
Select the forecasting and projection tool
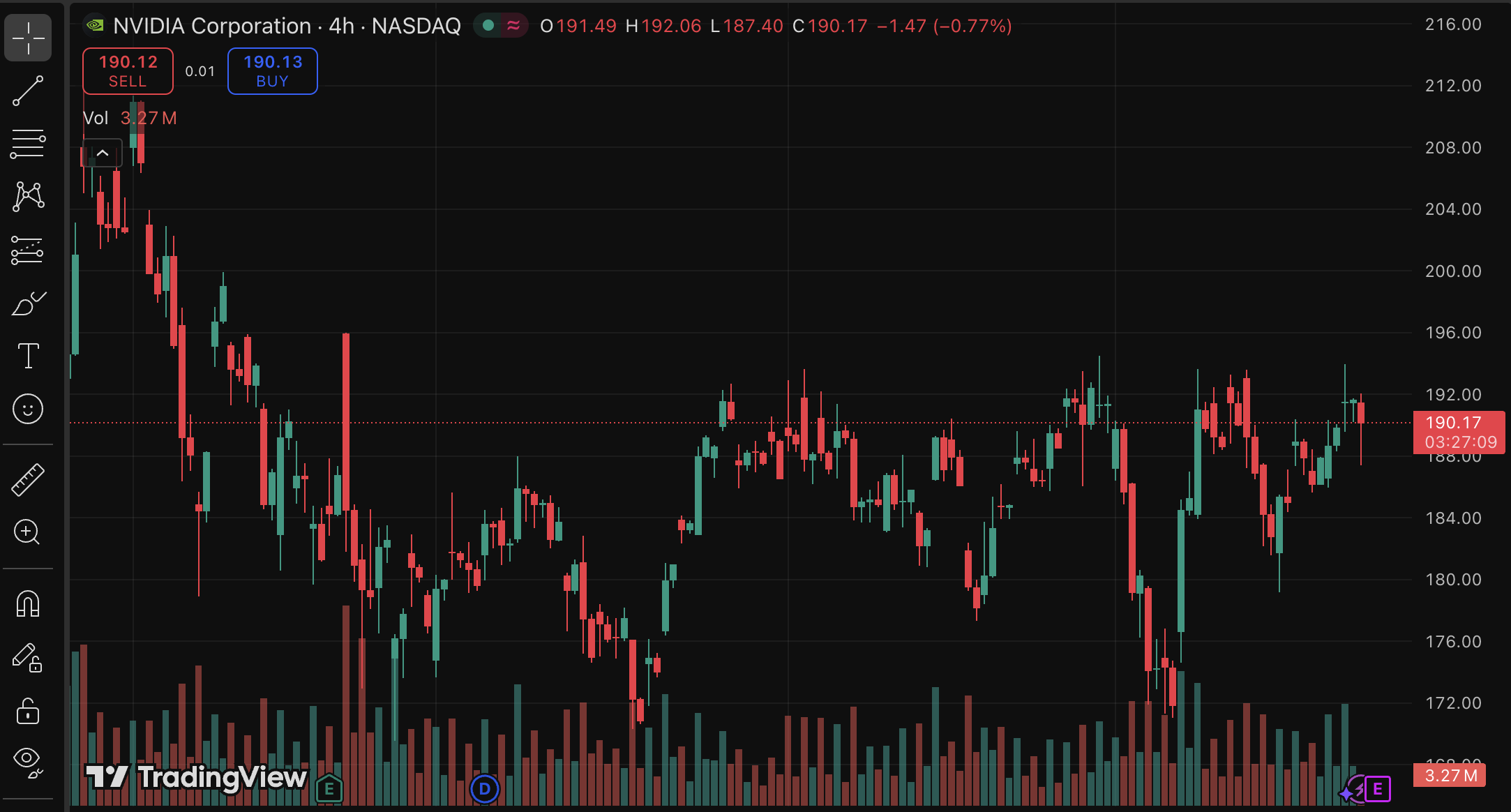pyautogui.click(x=28, y=250)
